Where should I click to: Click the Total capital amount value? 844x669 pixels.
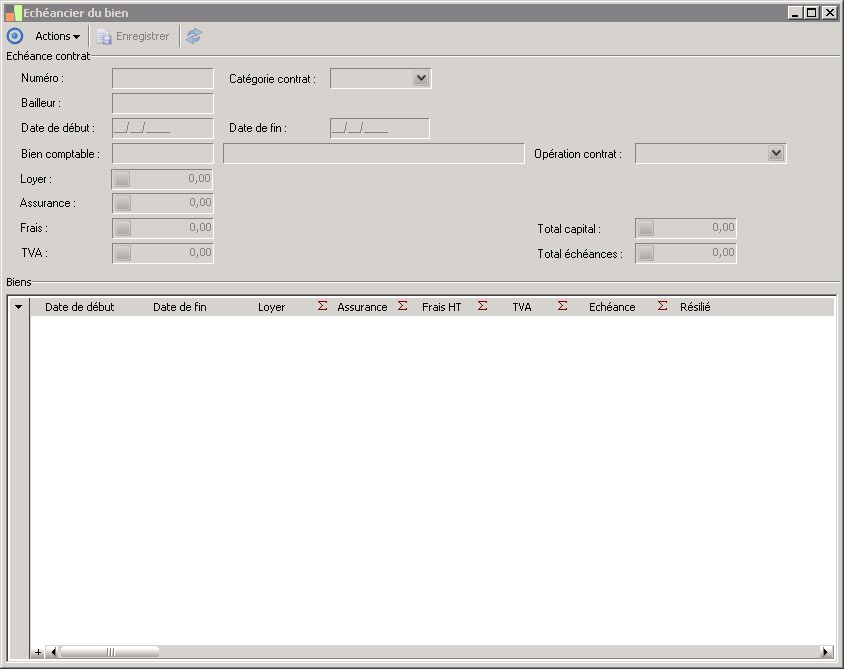pos(723,228)
